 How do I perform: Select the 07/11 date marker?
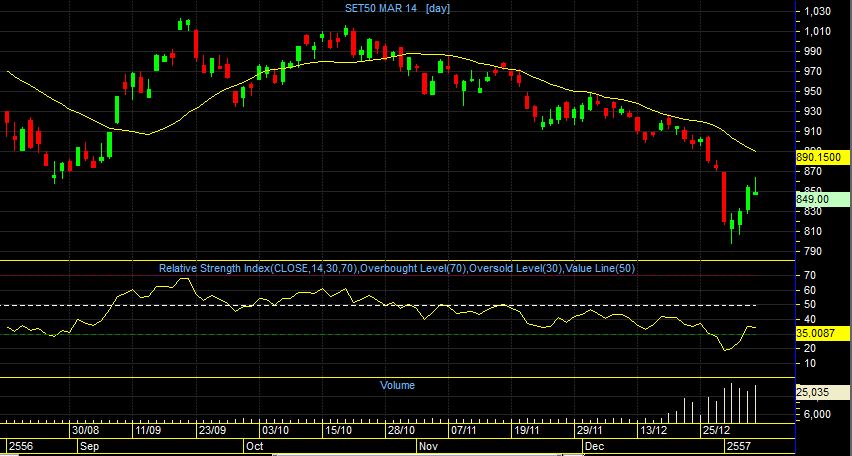click(464, 431)
